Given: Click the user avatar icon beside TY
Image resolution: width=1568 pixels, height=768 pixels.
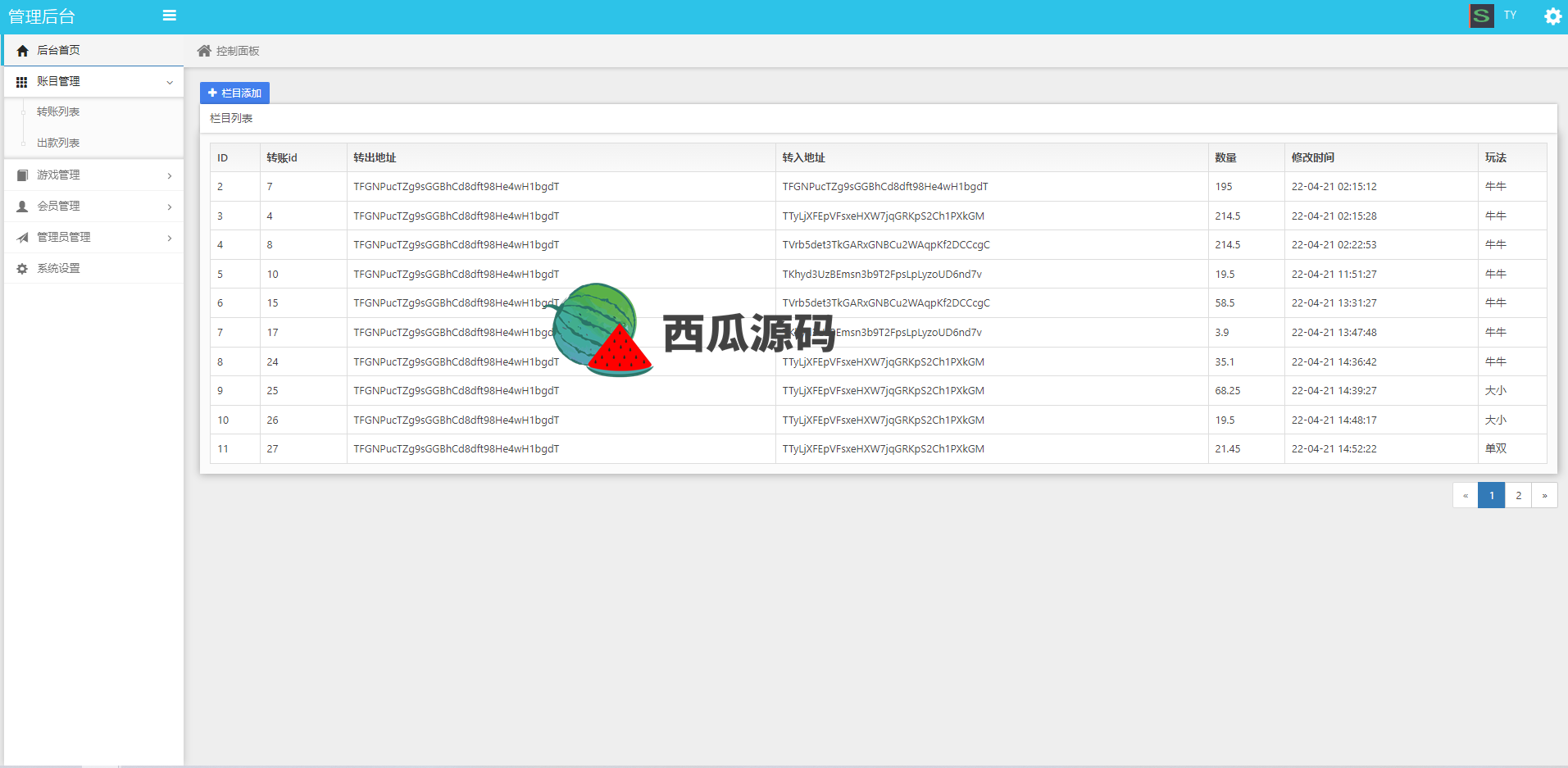Looking at the screenshot, I should pos(1481,16).
